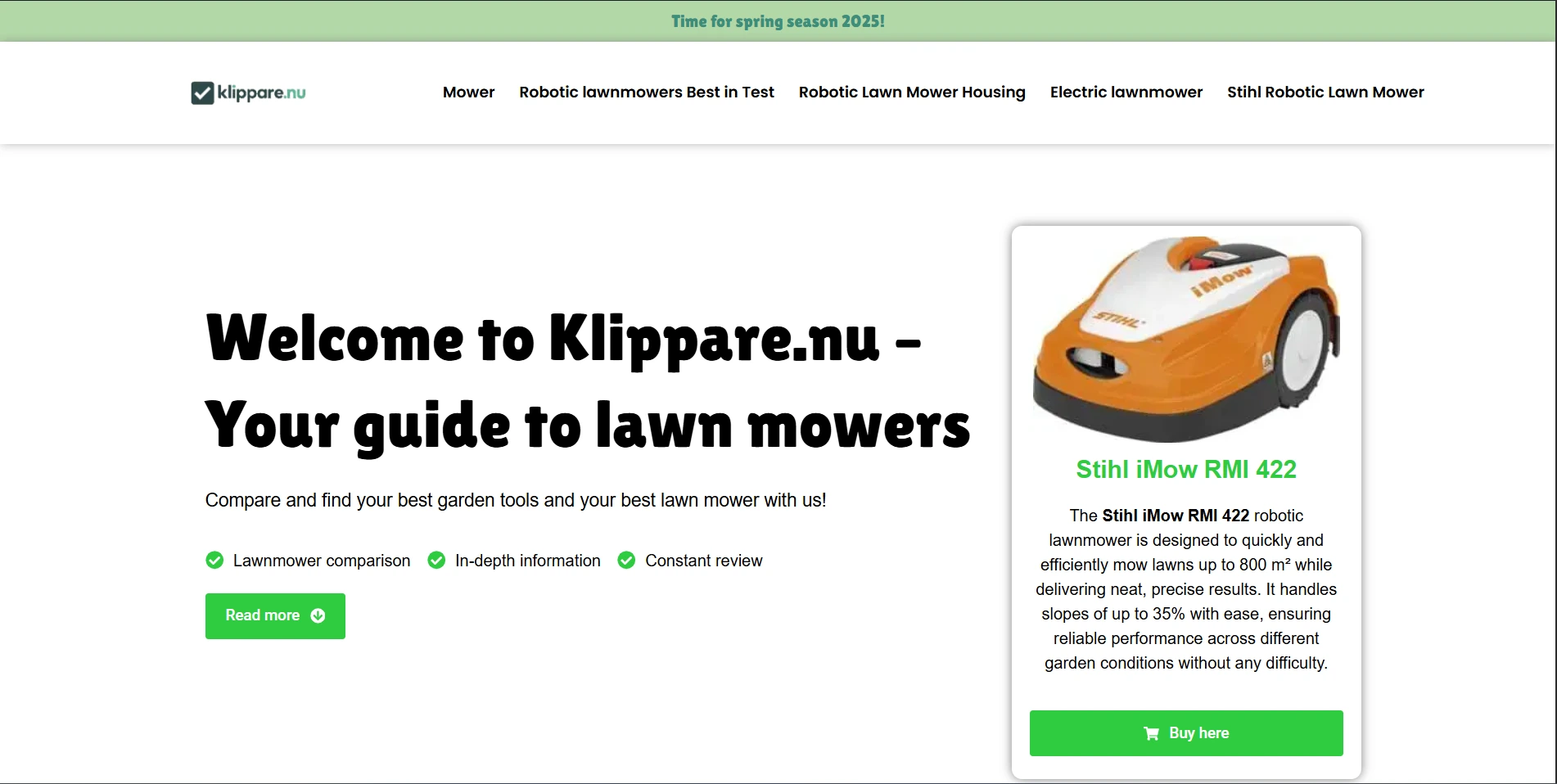Click the Lawnmower comparison label

(x=322, y=561)
